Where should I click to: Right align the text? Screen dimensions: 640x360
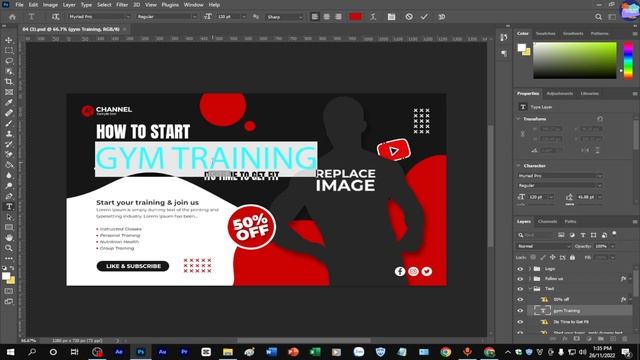coord(338,17)
